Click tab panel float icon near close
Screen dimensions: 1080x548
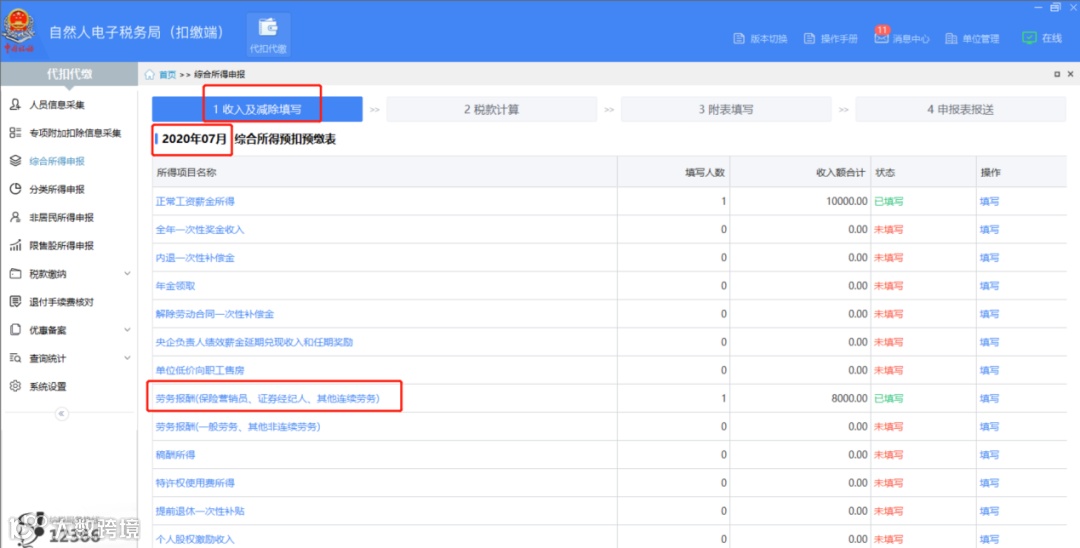1057,74
